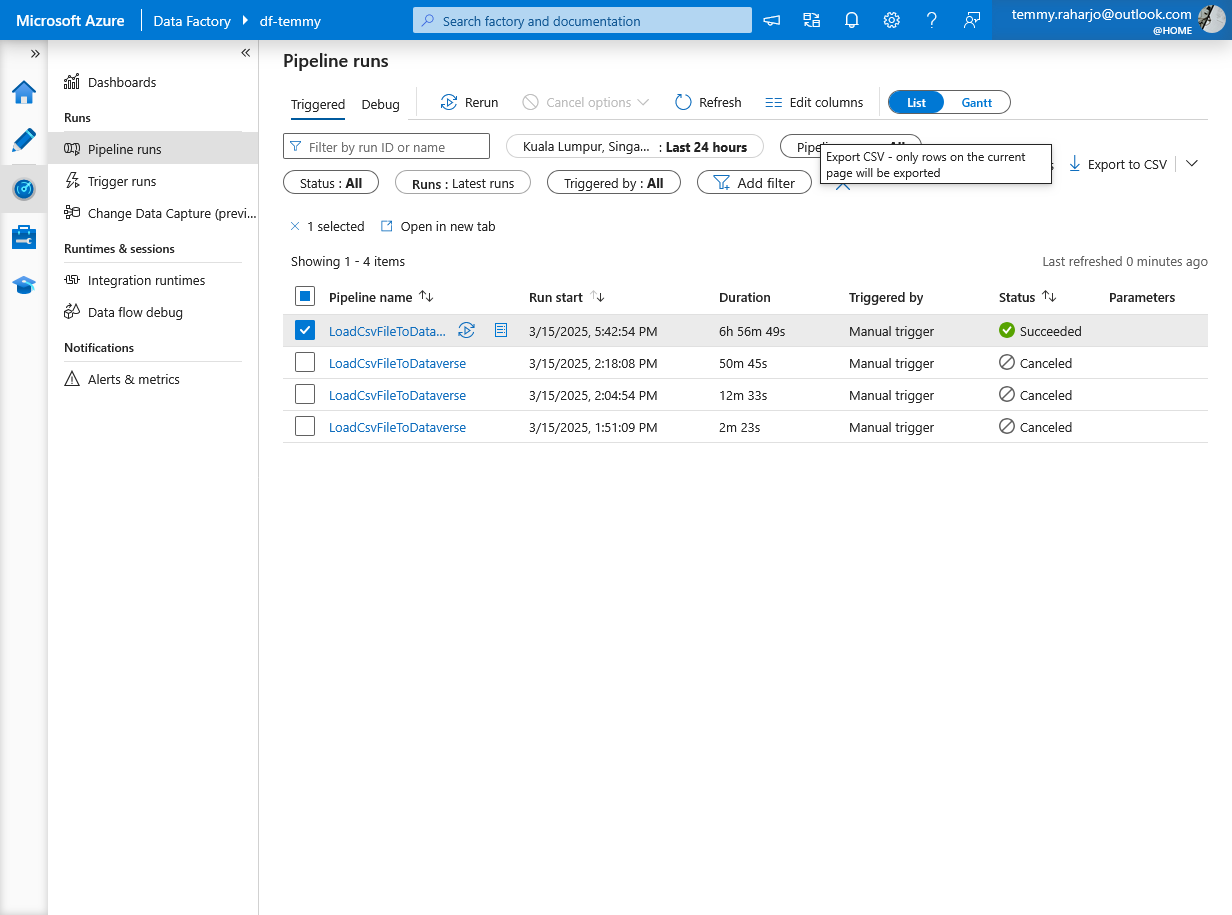This screenshot has height=915, width=1232.
Task: Toggle the select-all header checkbox
Action: 305,296
